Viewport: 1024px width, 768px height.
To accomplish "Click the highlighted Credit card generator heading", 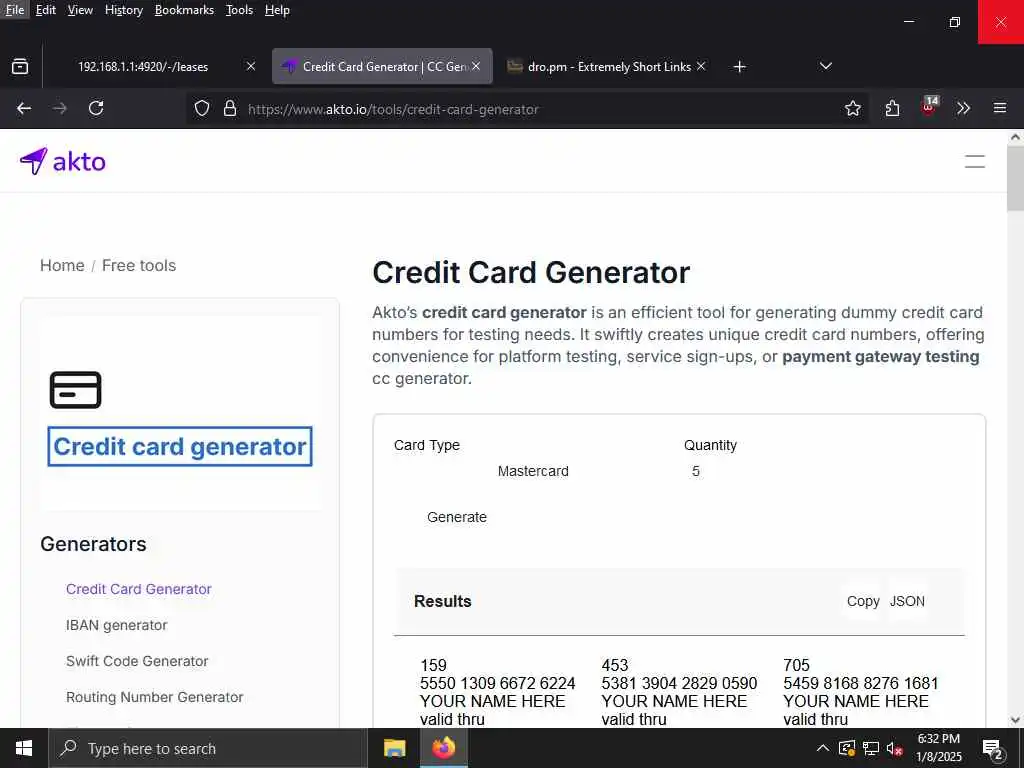I will click(x=180, y=447).
